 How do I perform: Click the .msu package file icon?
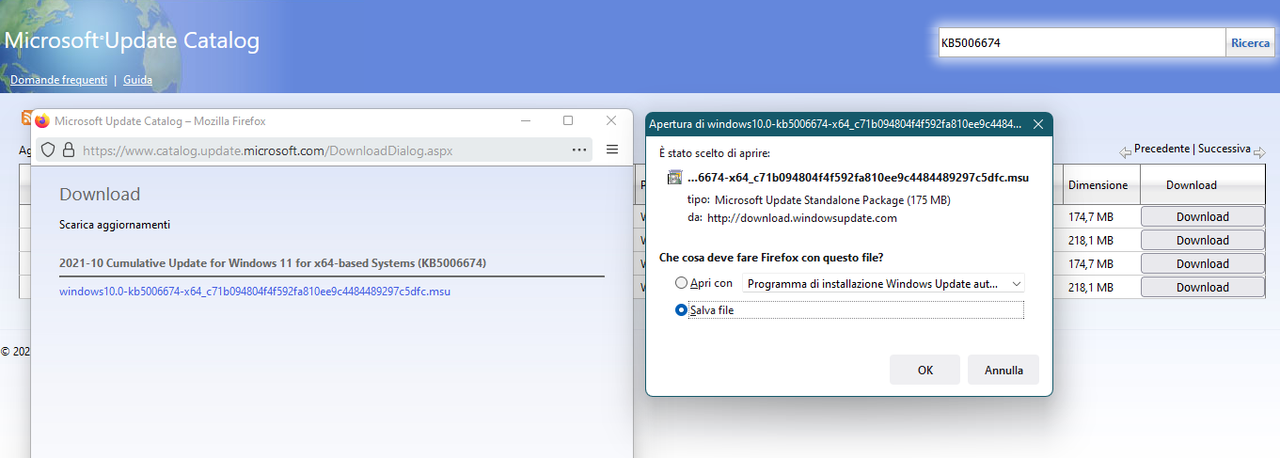click(675, 178)
